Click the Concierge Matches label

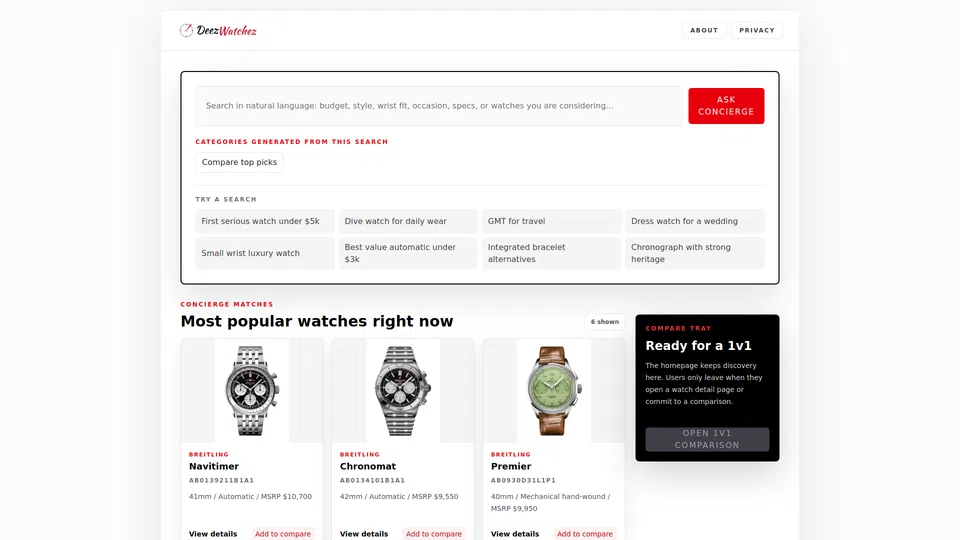[227, 304]
